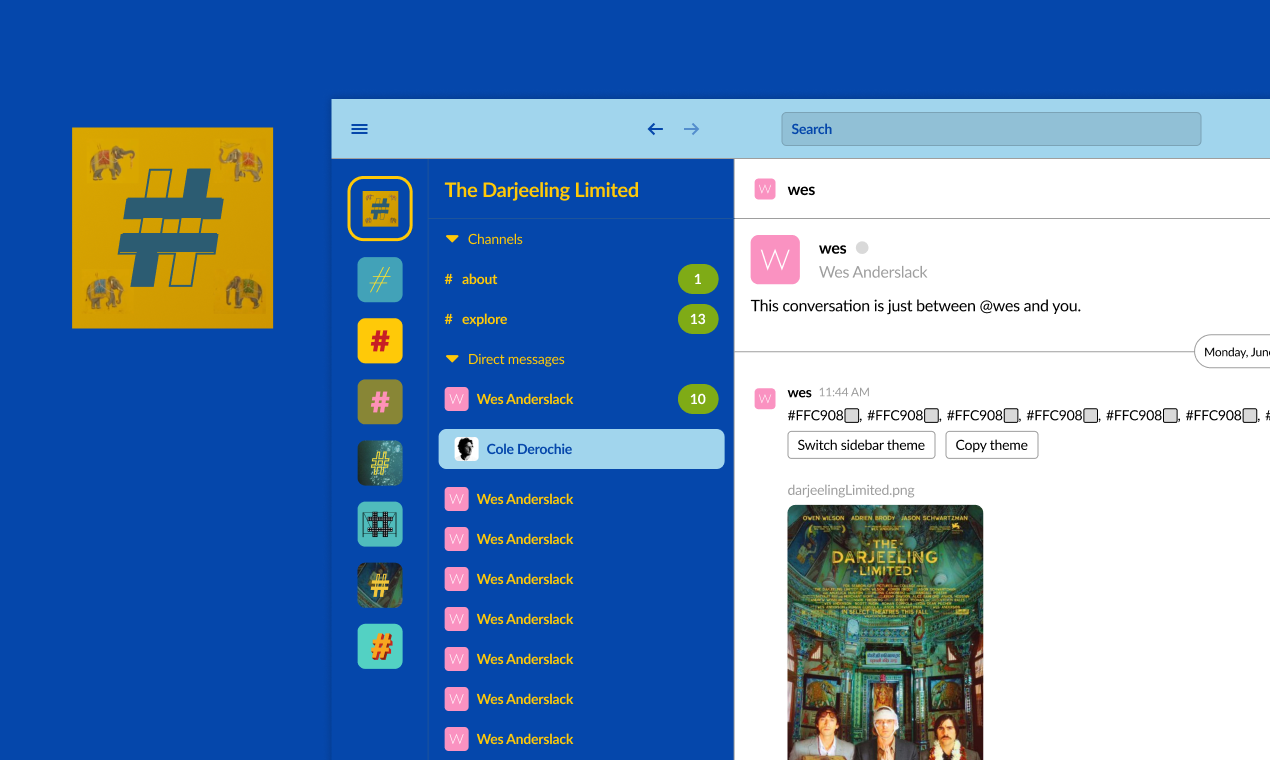
Task: Click the second #FFC908 color swatch
Action: 931,415
